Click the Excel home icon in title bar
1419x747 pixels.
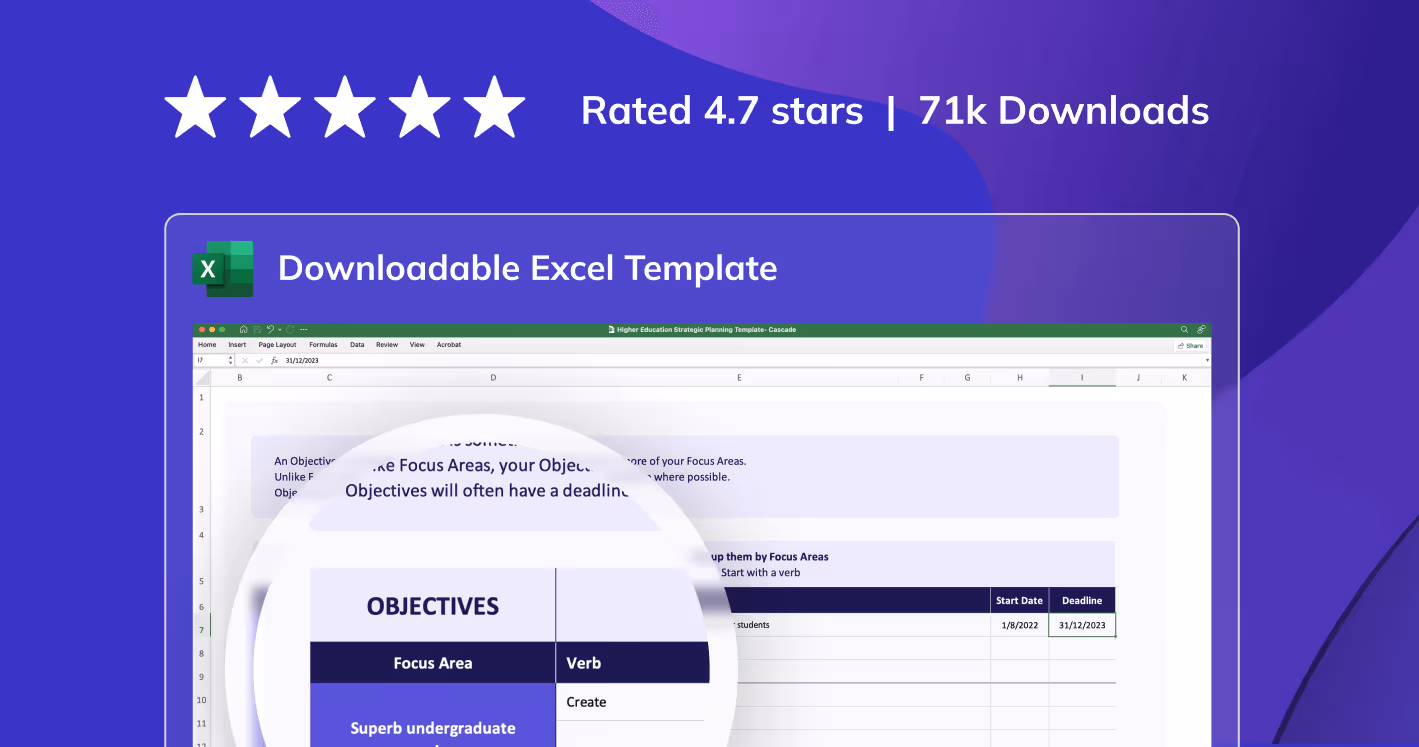[243, 329]
